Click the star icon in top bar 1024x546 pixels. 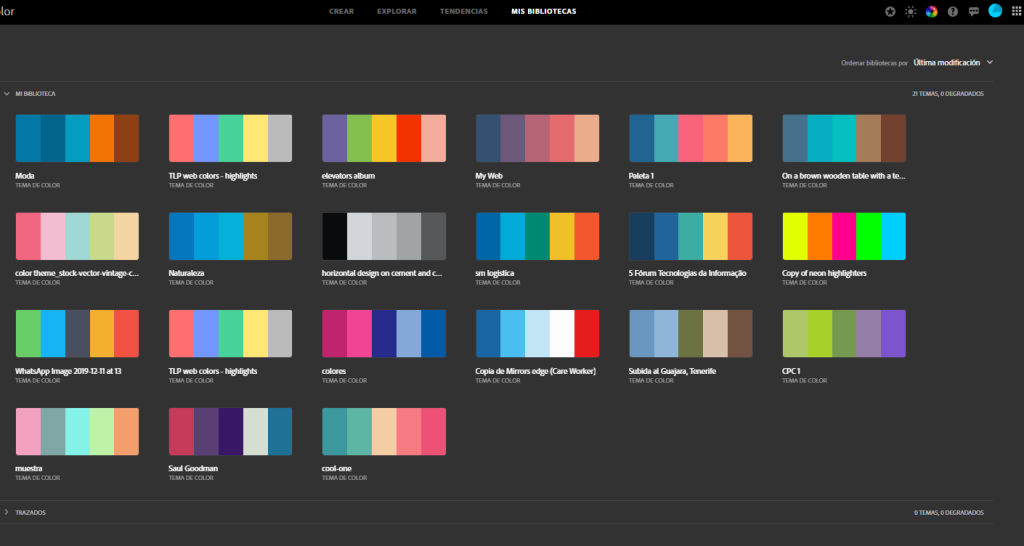[890, 11]
